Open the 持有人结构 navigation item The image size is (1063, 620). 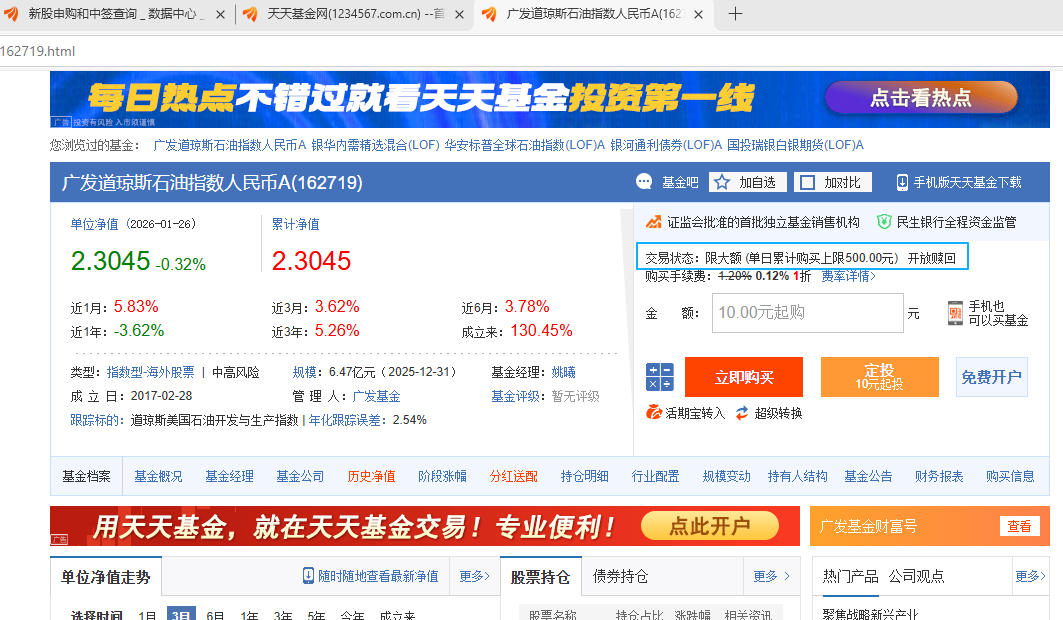pyautogui.click(x=797, y=476)
